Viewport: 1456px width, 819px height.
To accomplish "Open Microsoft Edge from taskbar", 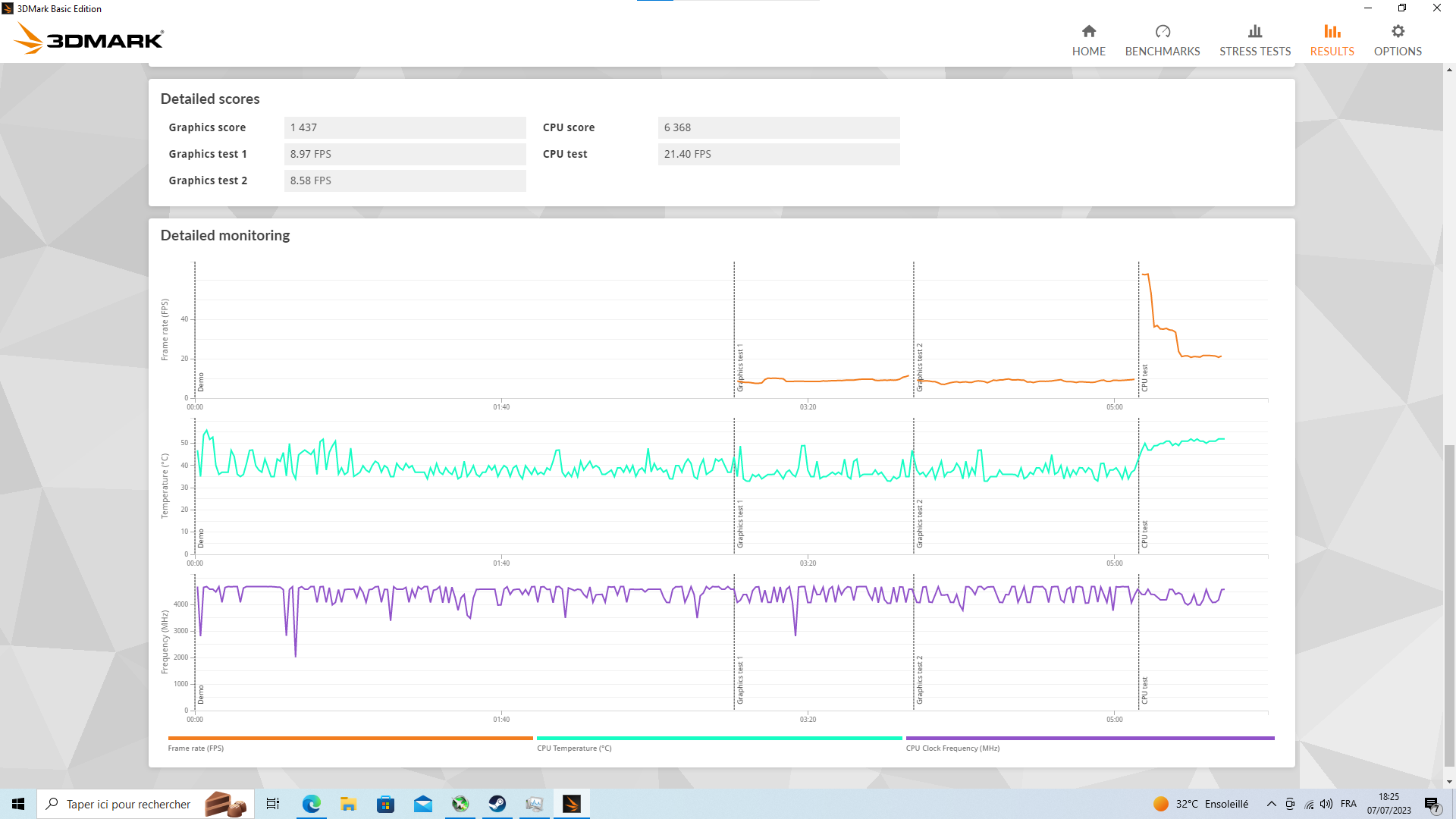I will 311,804.
